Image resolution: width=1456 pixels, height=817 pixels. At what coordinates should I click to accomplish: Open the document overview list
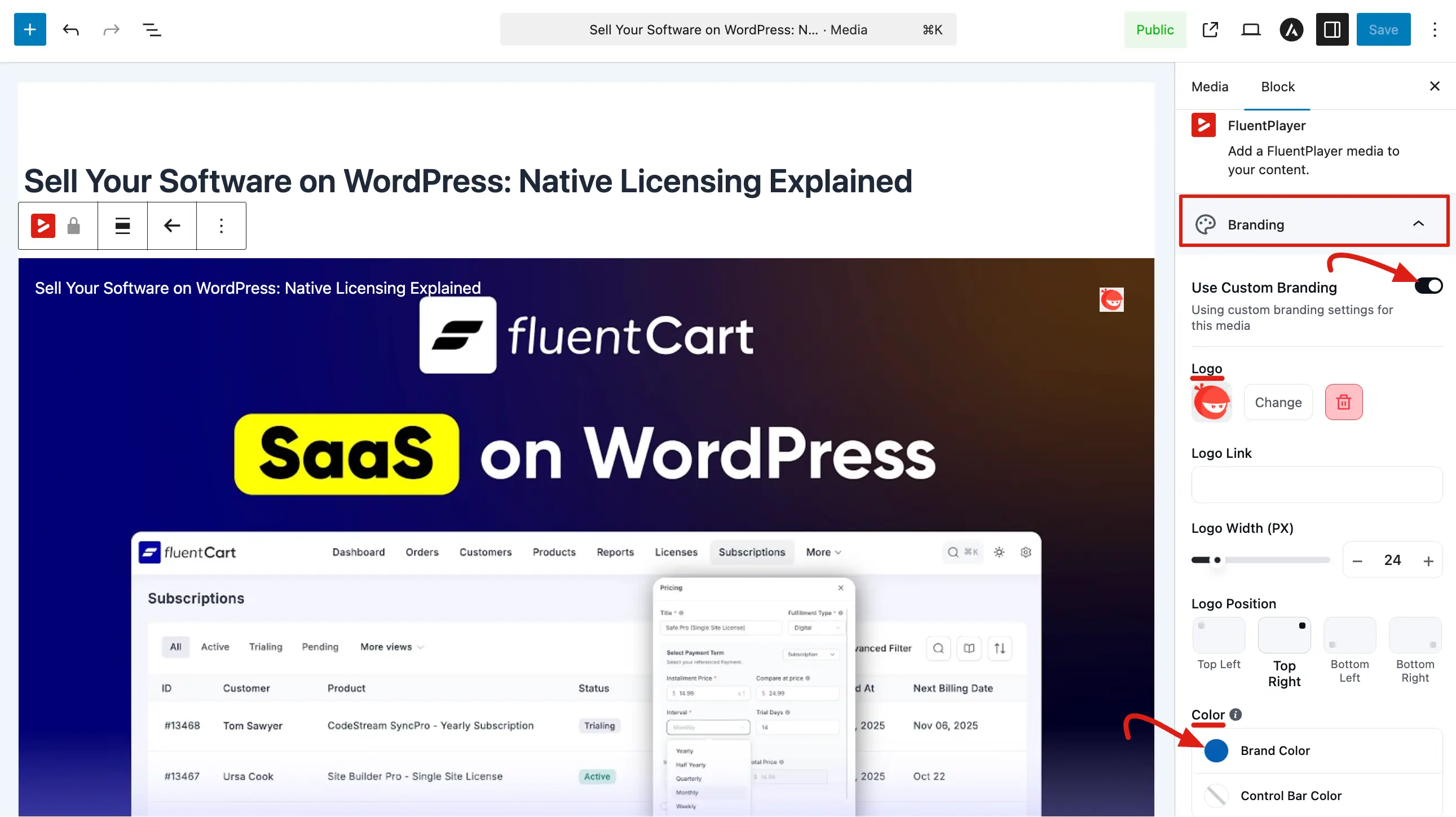(x=152, y=29)
